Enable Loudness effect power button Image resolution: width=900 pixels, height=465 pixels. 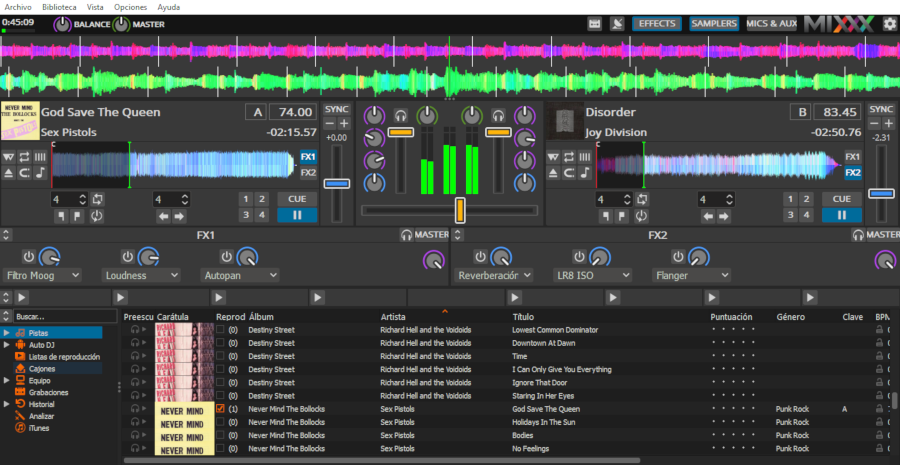[127, 256]
